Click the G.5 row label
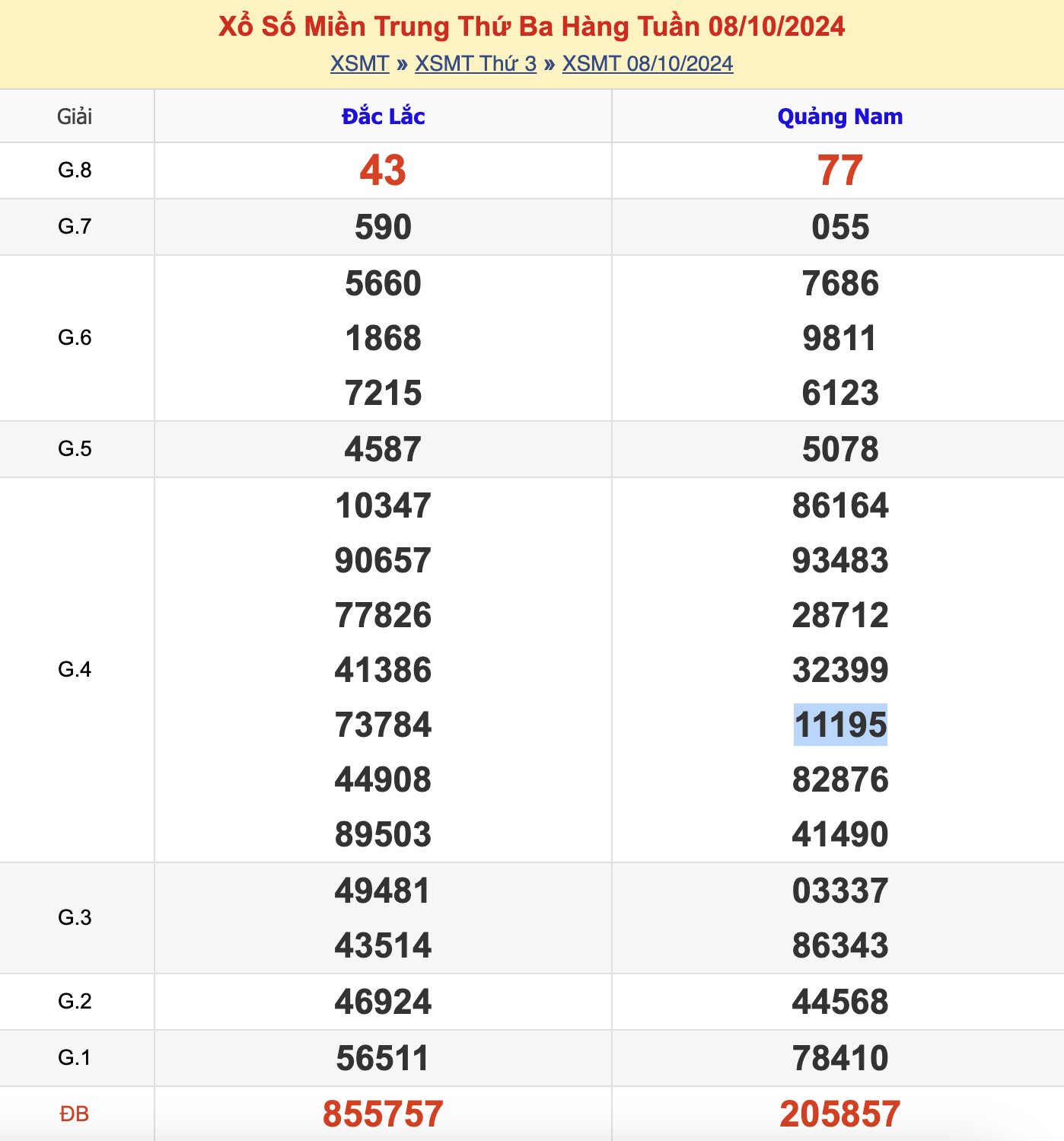 pos(75,448)
